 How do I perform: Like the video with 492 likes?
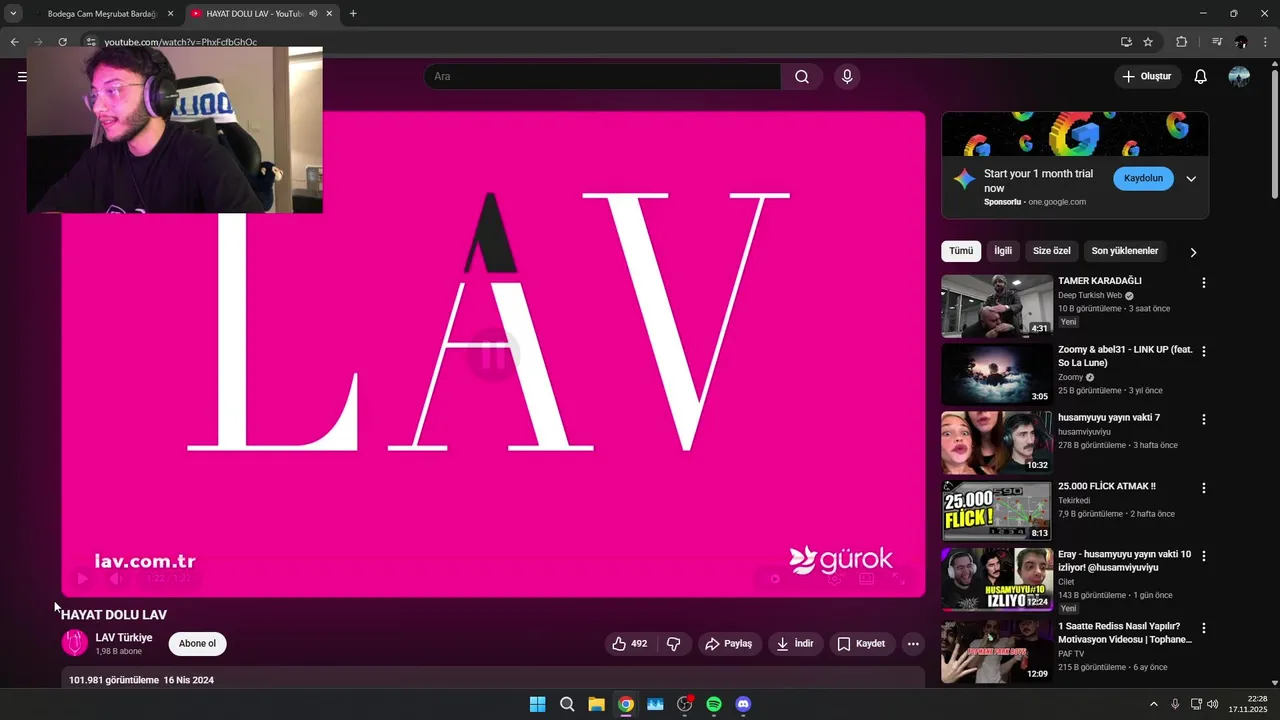631,644
